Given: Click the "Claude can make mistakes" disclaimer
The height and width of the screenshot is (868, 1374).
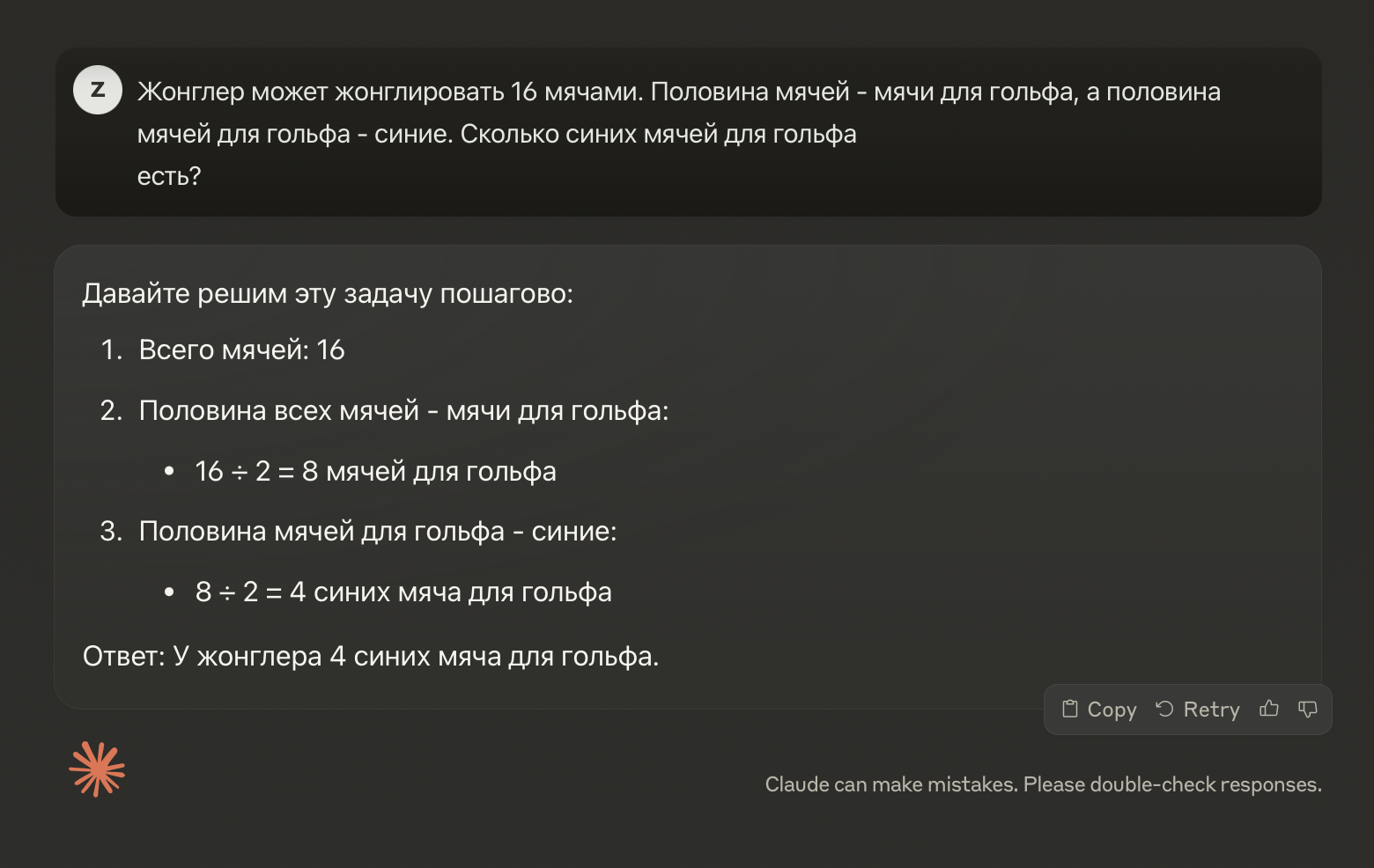Looking at the screenshot, I should (1043, 784).
